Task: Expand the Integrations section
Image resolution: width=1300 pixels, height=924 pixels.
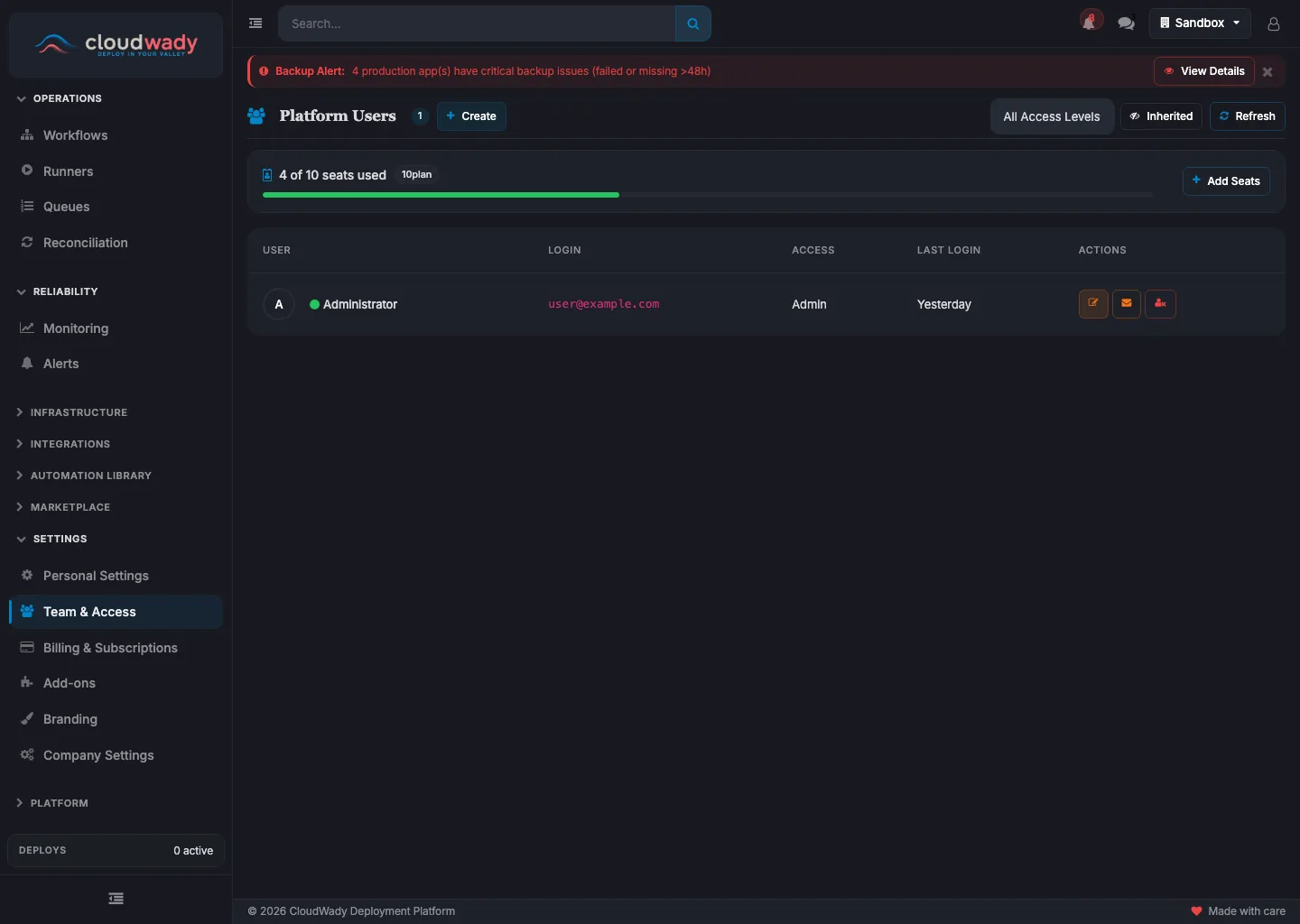Action: click(63, 444)
